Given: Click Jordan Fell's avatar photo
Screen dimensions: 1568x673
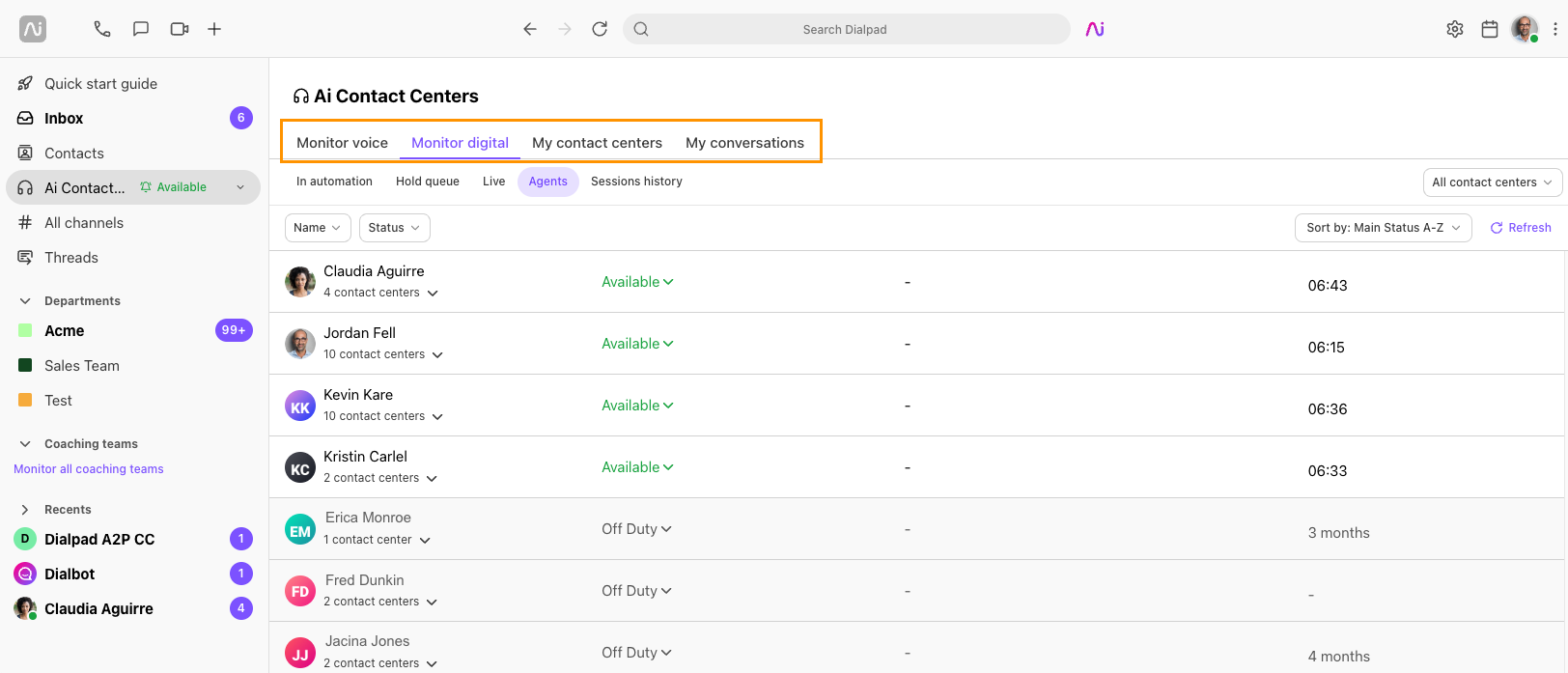Looking at the screenshot, I should pos(300,344).
